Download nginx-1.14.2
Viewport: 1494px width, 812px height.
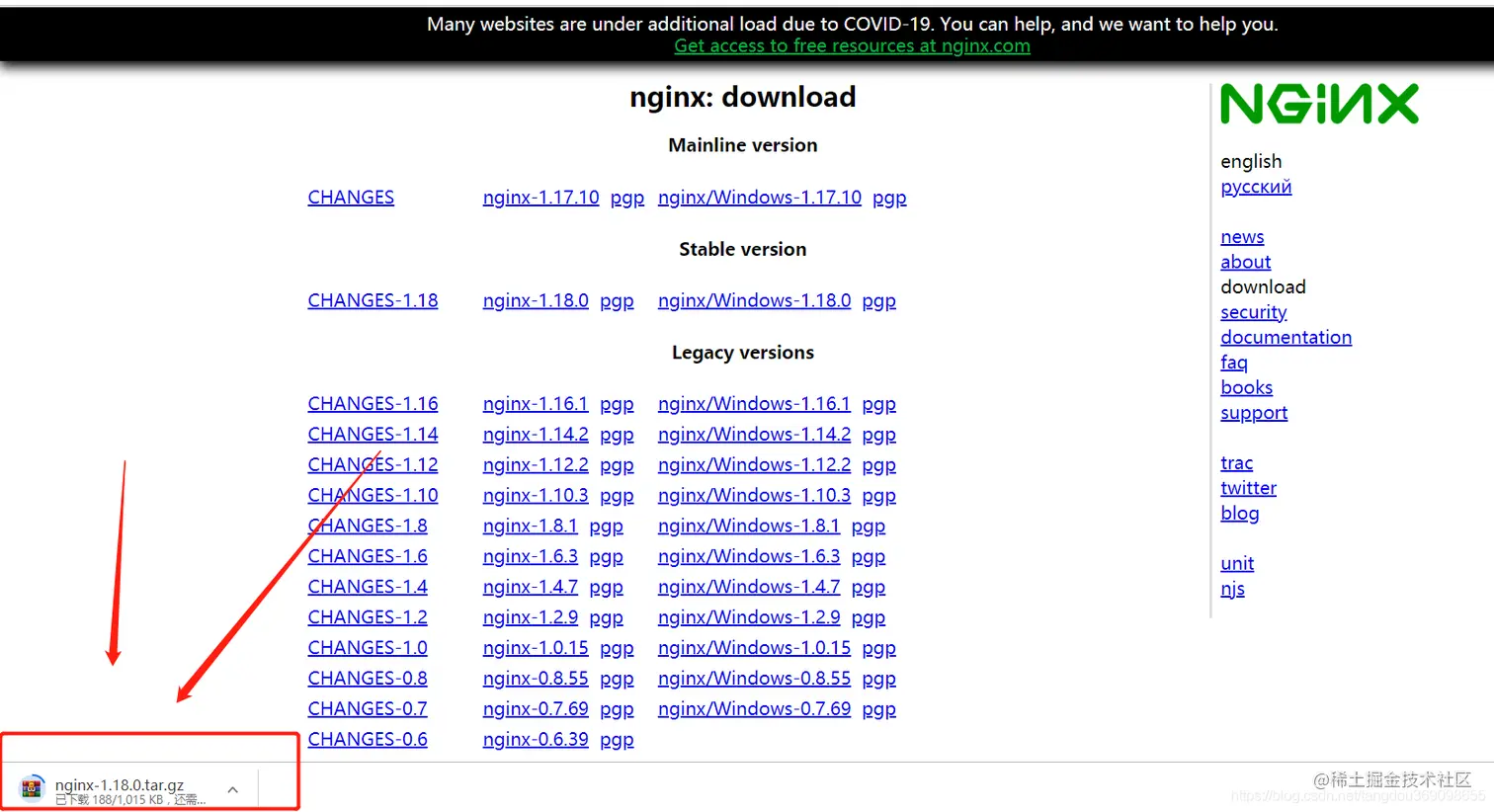pos(536,435)
